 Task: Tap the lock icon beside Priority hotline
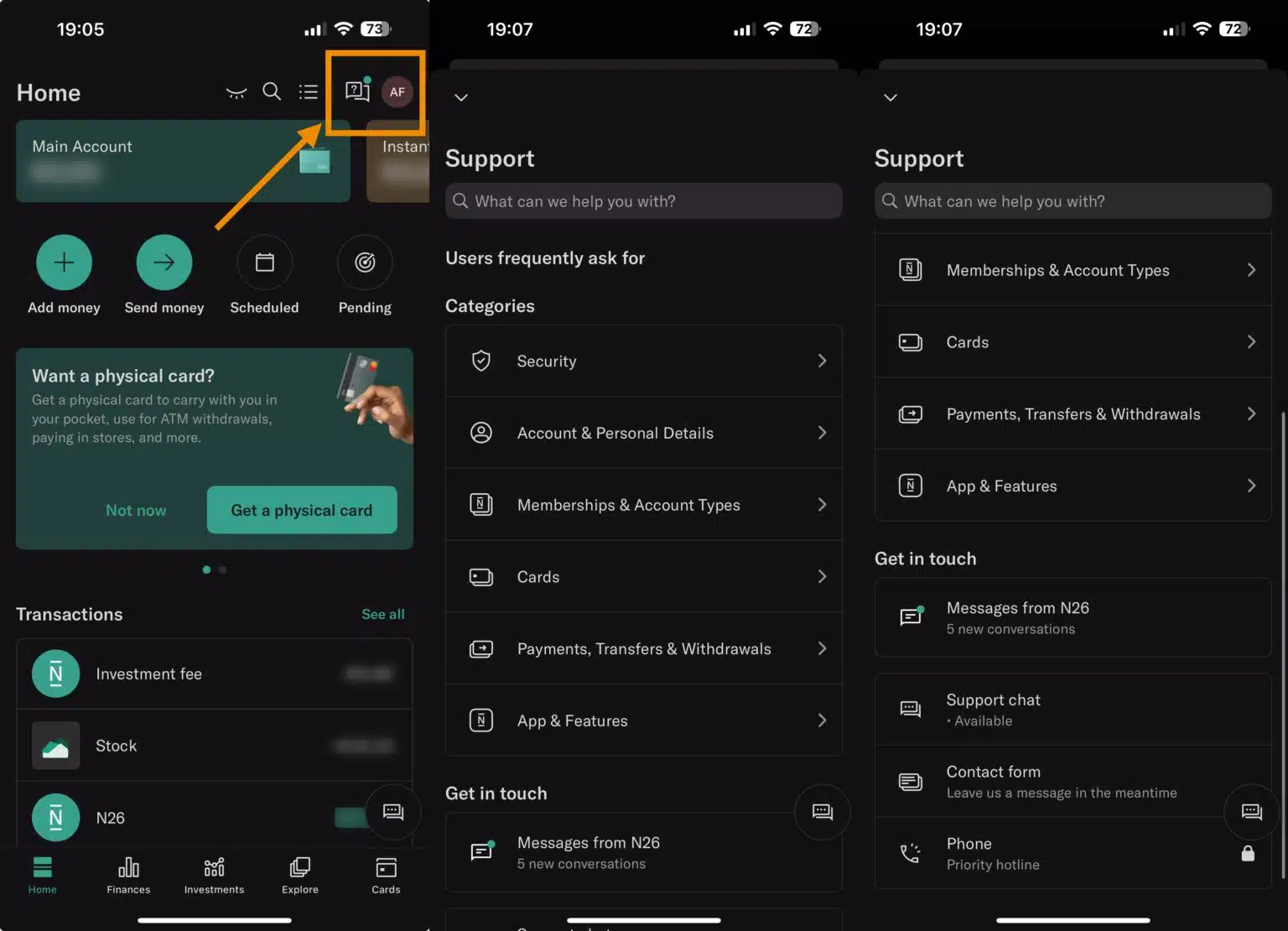click(1247, 853)
